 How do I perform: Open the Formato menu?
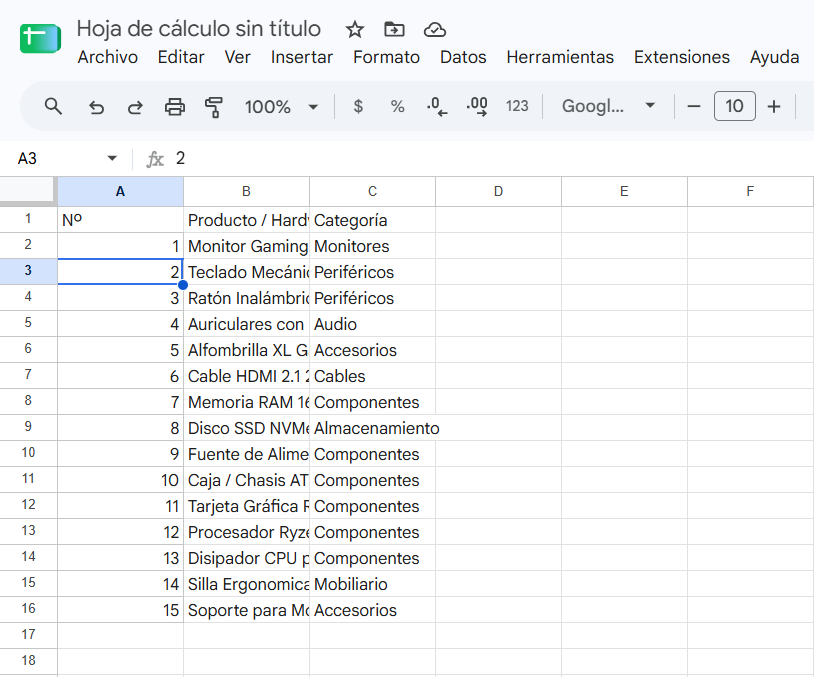pyautogui.click(x=386, y=57)
